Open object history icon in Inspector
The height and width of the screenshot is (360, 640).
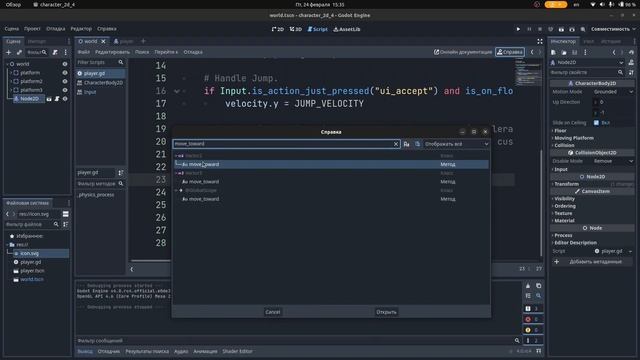pos(631,52)
